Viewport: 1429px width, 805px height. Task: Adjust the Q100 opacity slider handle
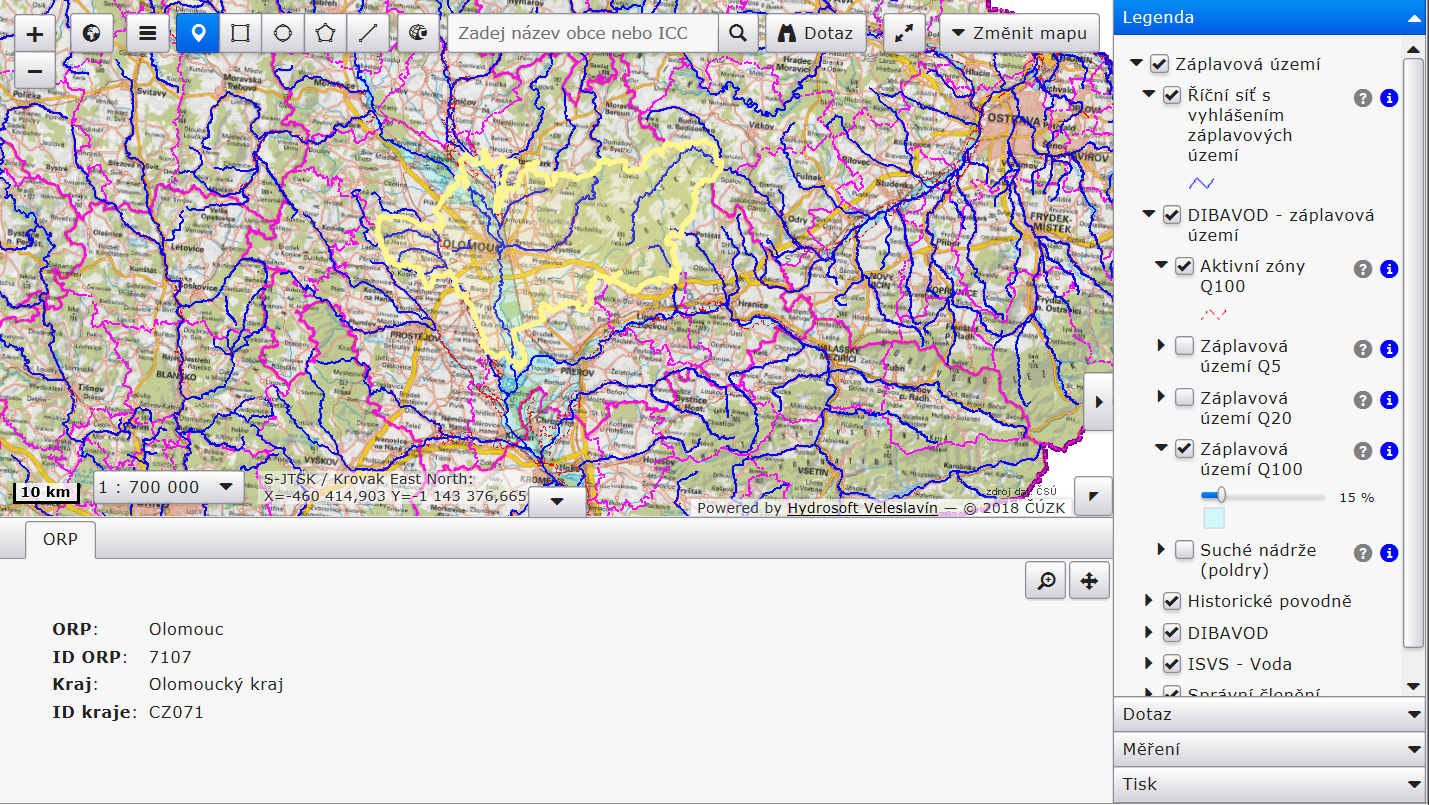(x=1221, y=495)
